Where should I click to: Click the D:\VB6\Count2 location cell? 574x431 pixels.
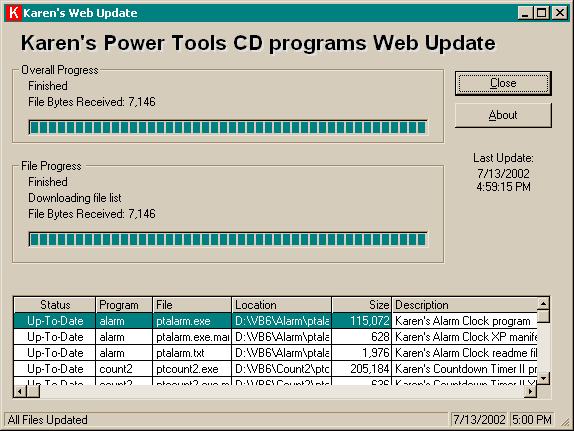coord(282,369)
